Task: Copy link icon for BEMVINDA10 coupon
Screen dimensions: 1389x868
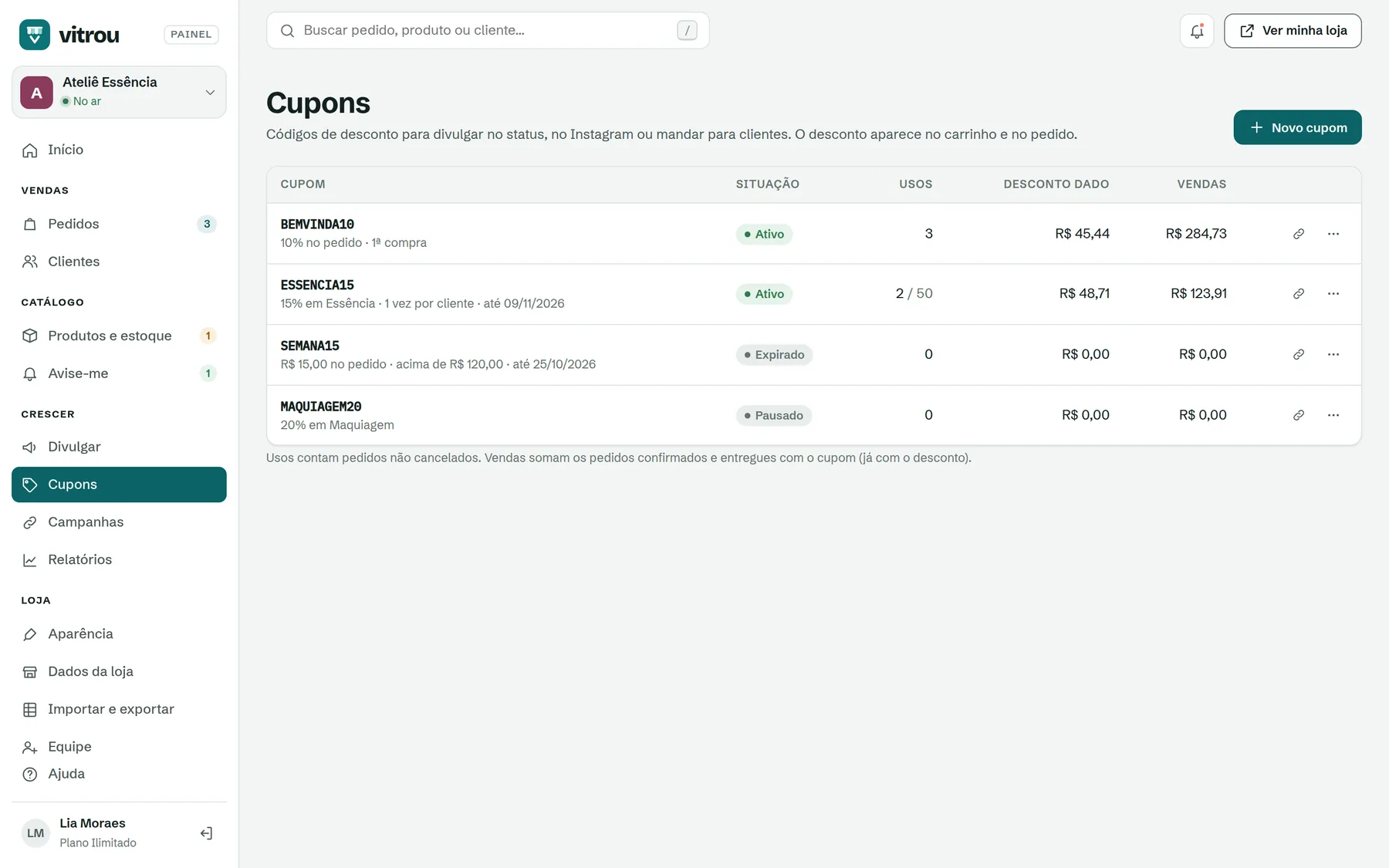Action: tap(1299, 234)
